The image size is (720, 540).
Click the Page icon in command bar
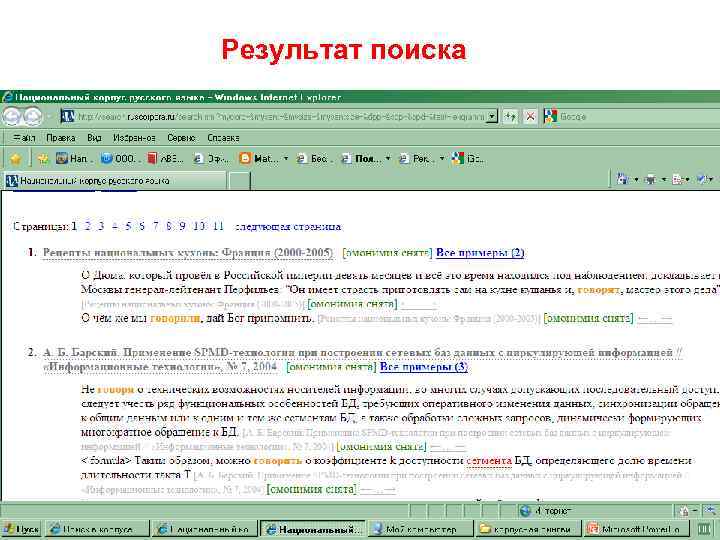tap(677, 180)
